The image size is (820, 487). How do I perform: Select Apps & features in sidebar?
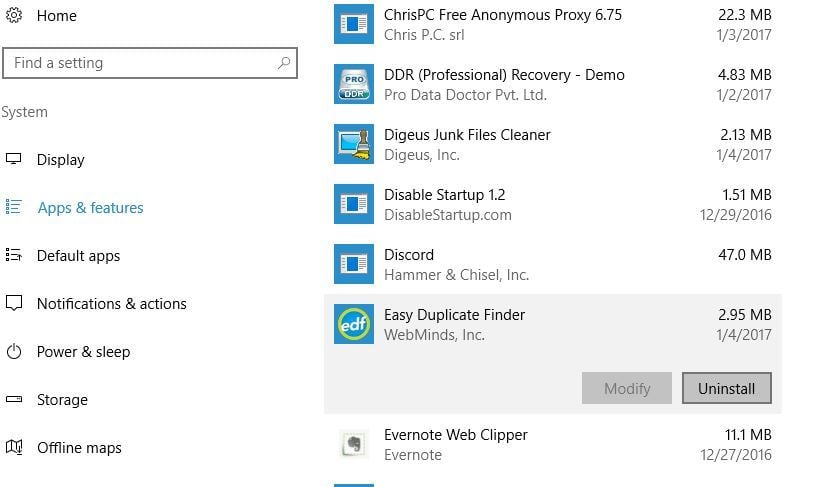(90, 208)
